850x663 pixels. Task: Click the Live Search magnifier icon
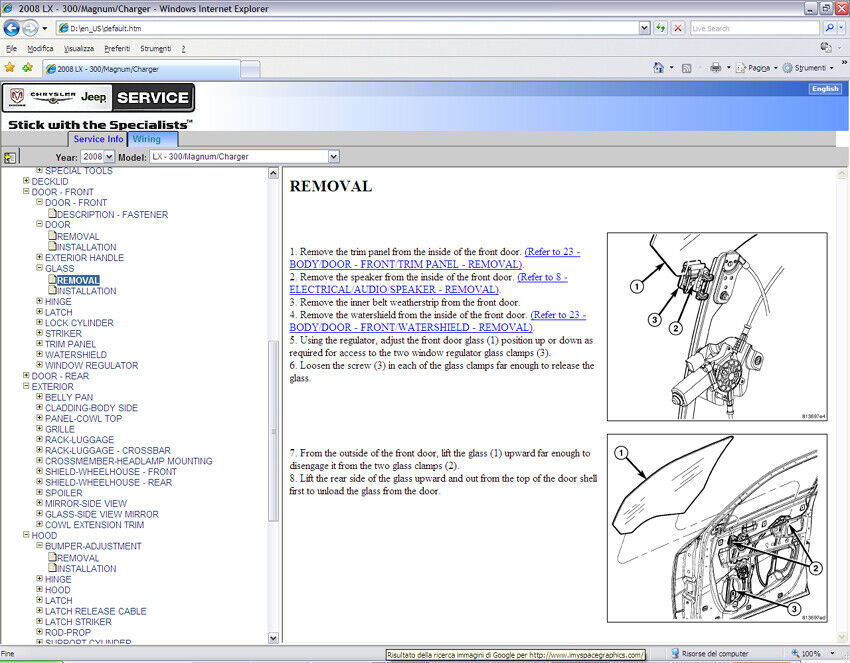click(x=829, y=28)
